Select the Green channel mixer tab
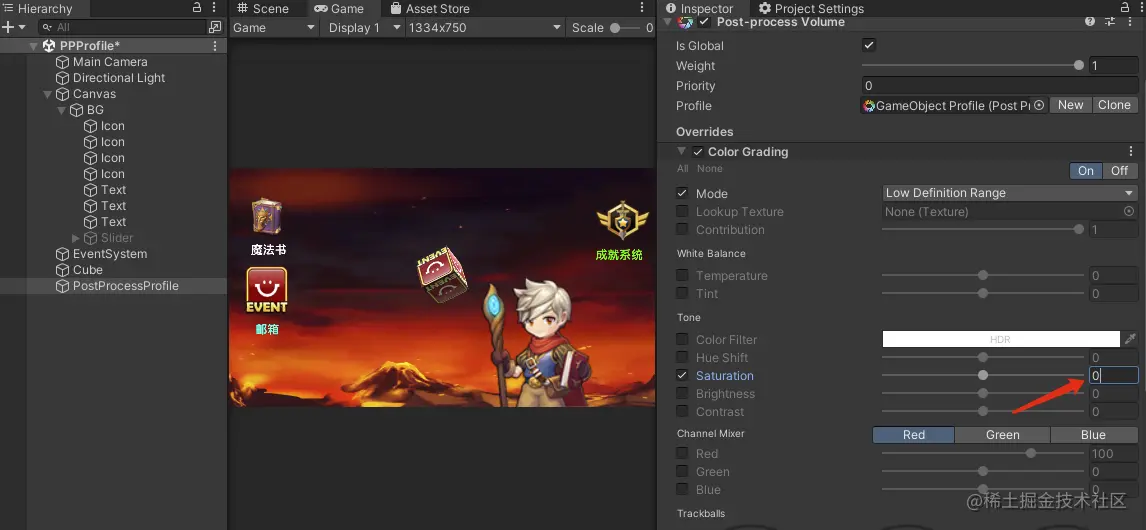 [1002, 435]
